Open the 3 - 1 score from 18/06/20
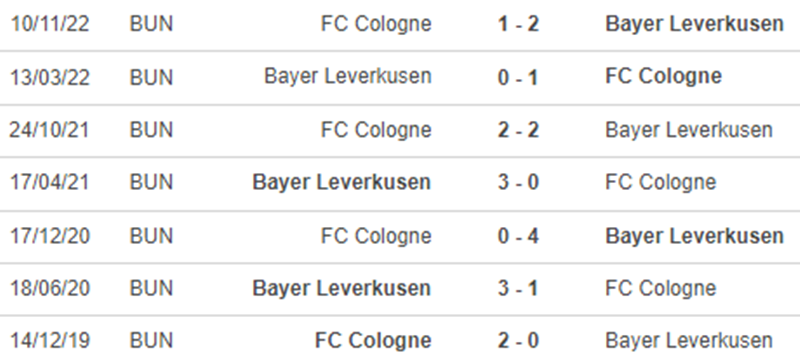 518,289
